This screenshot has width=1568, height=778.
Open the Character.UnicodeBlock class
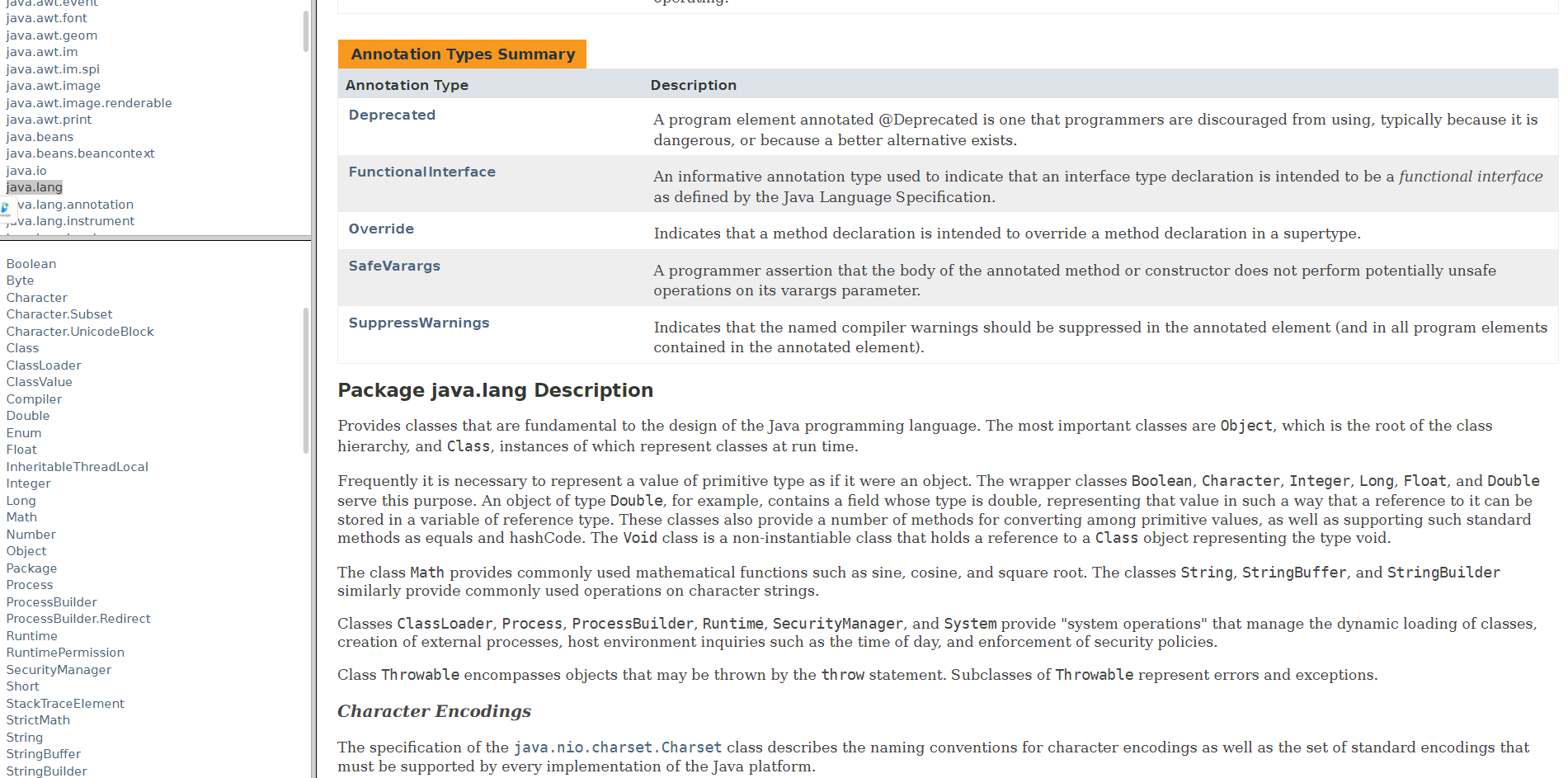coord(80,332)
